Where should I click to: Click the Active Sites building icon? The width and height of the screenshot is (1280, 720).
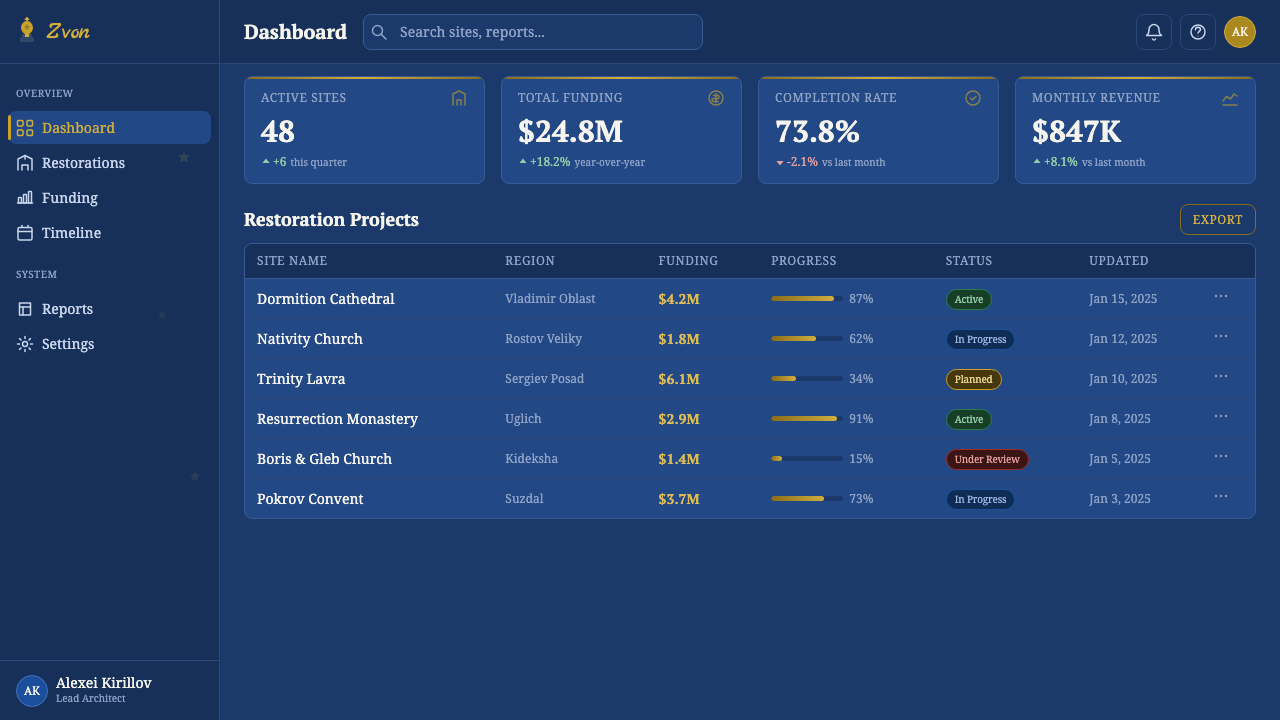click(x=459, y=98)
